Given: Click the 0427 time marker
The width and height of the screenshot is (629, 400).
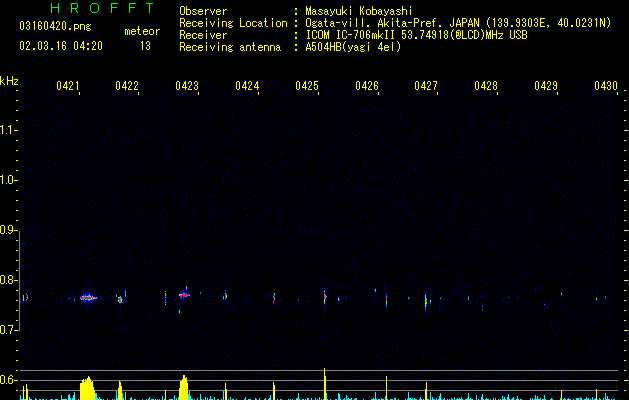Looking at the screenshot, I should 426,86.
